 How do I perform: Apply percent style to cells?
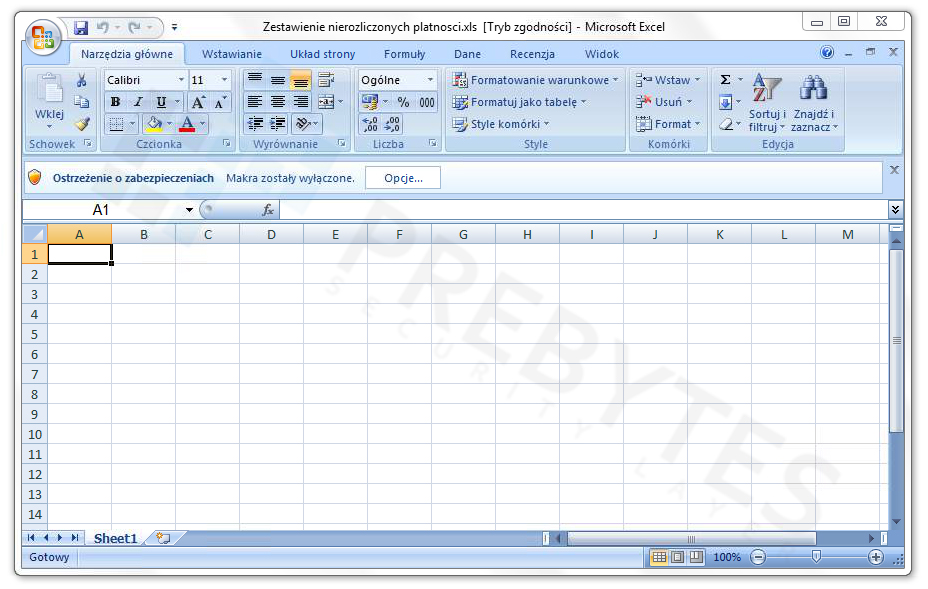[404, 102]
